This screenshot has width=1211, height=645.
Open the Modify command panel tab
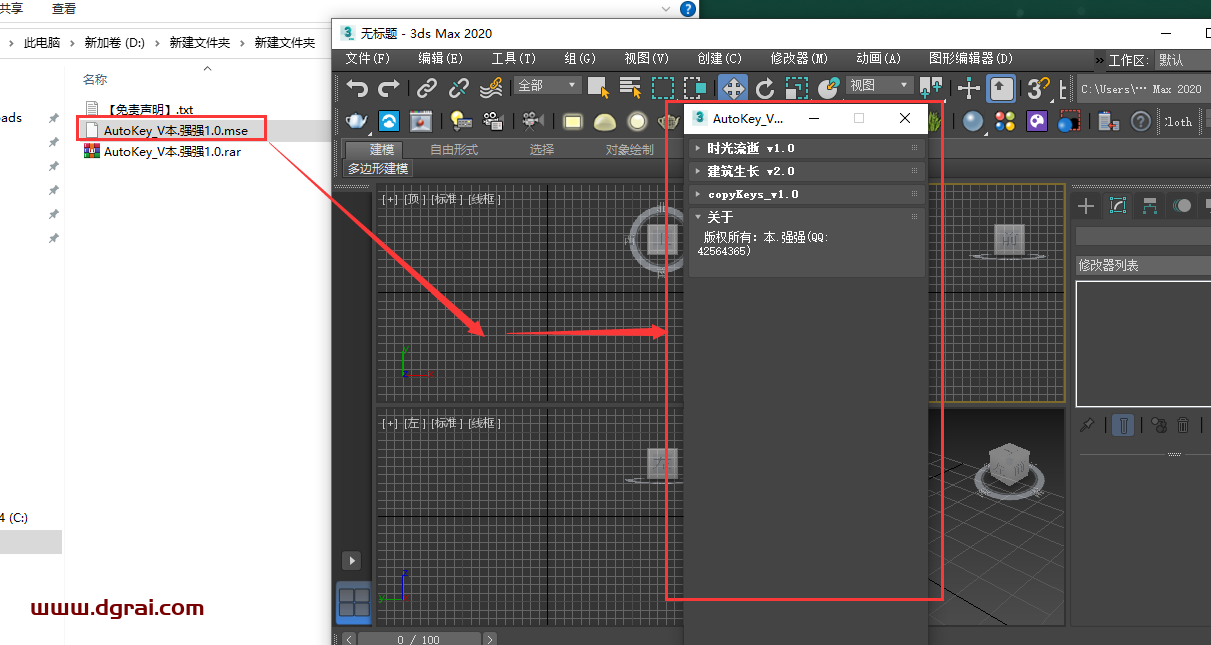pyautogui.click(x=1118, y=206)
